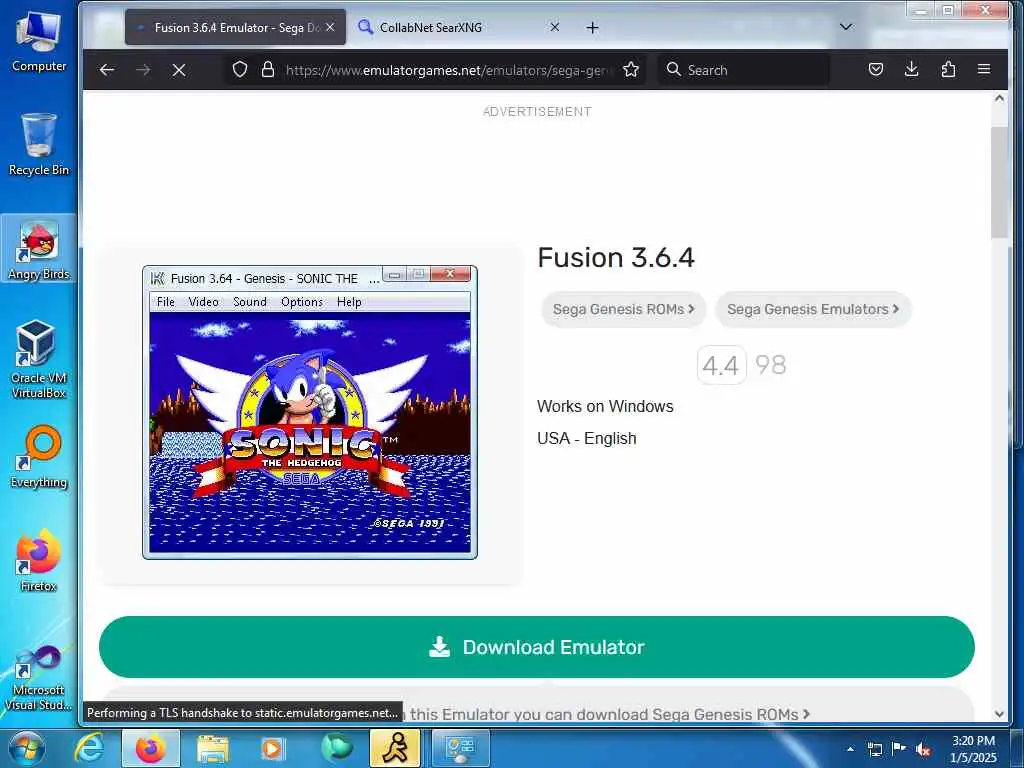Click the 98 votes count
This screenshot has width=1024, height=768.
(771, 365)
